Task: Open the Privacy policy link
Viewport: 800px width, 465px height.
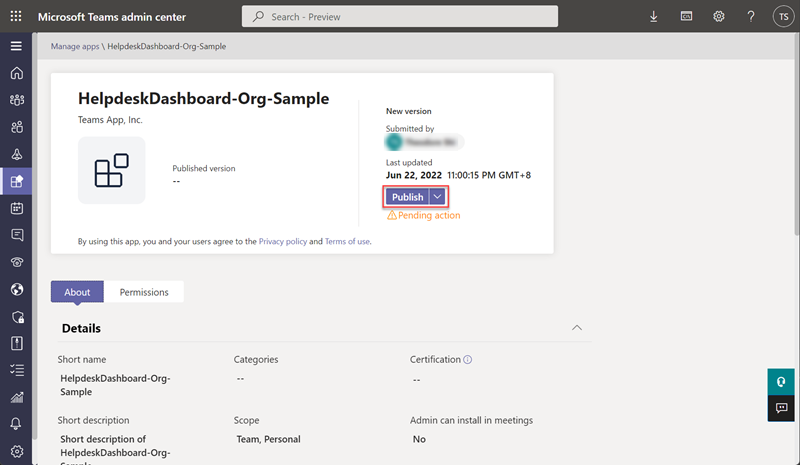Action: 283,241
